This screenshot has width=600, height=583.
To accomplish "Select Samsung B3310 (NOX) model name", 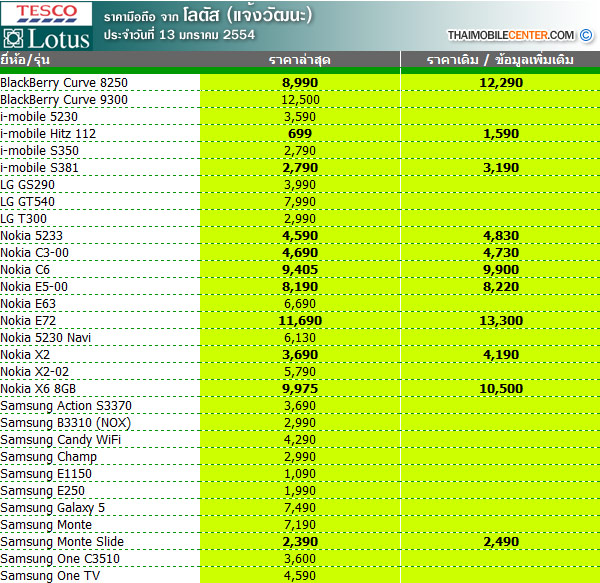I will click(x=66, y=423).
